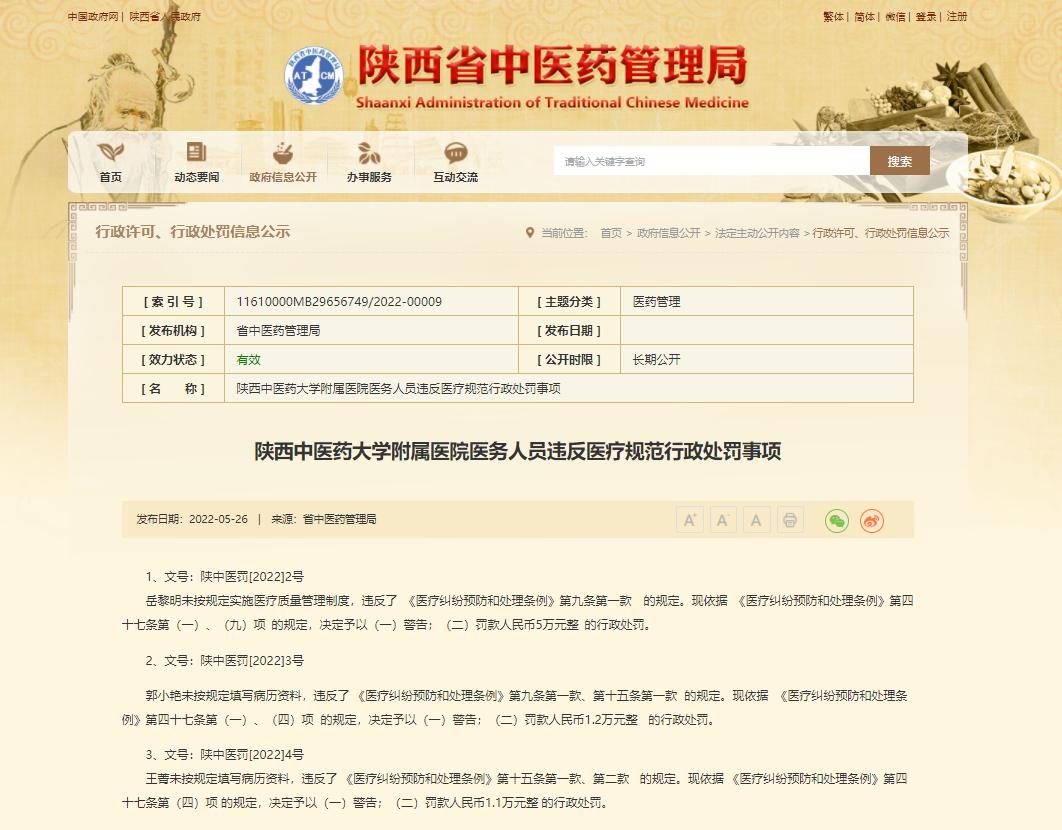The height and width of the screenshot is (830, 1062).
Task: Click breadcrumb 行政许可、行政处罚信息公示 link
Action: tap(880, 233)
